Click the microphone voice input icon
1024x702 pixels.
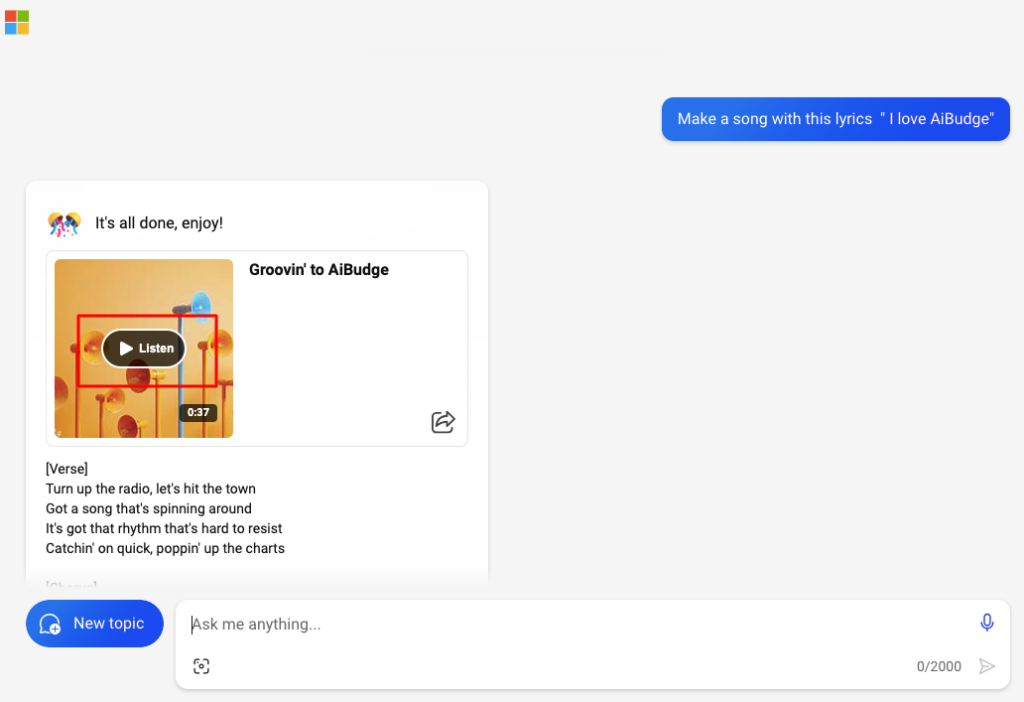987,622
